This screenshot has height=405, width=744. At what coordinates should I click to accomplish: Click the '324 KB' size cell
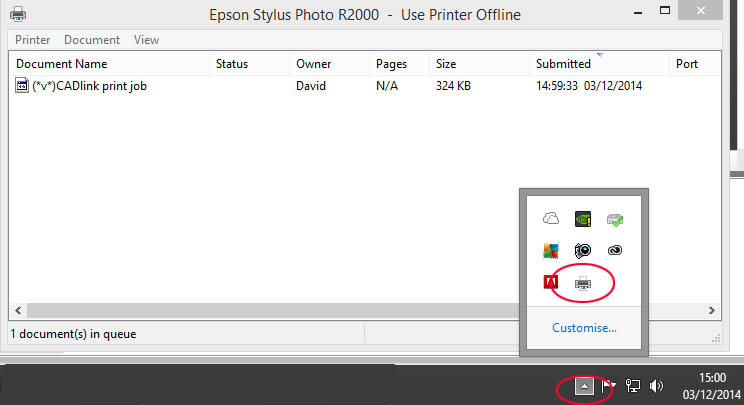(x=453, y=86)
